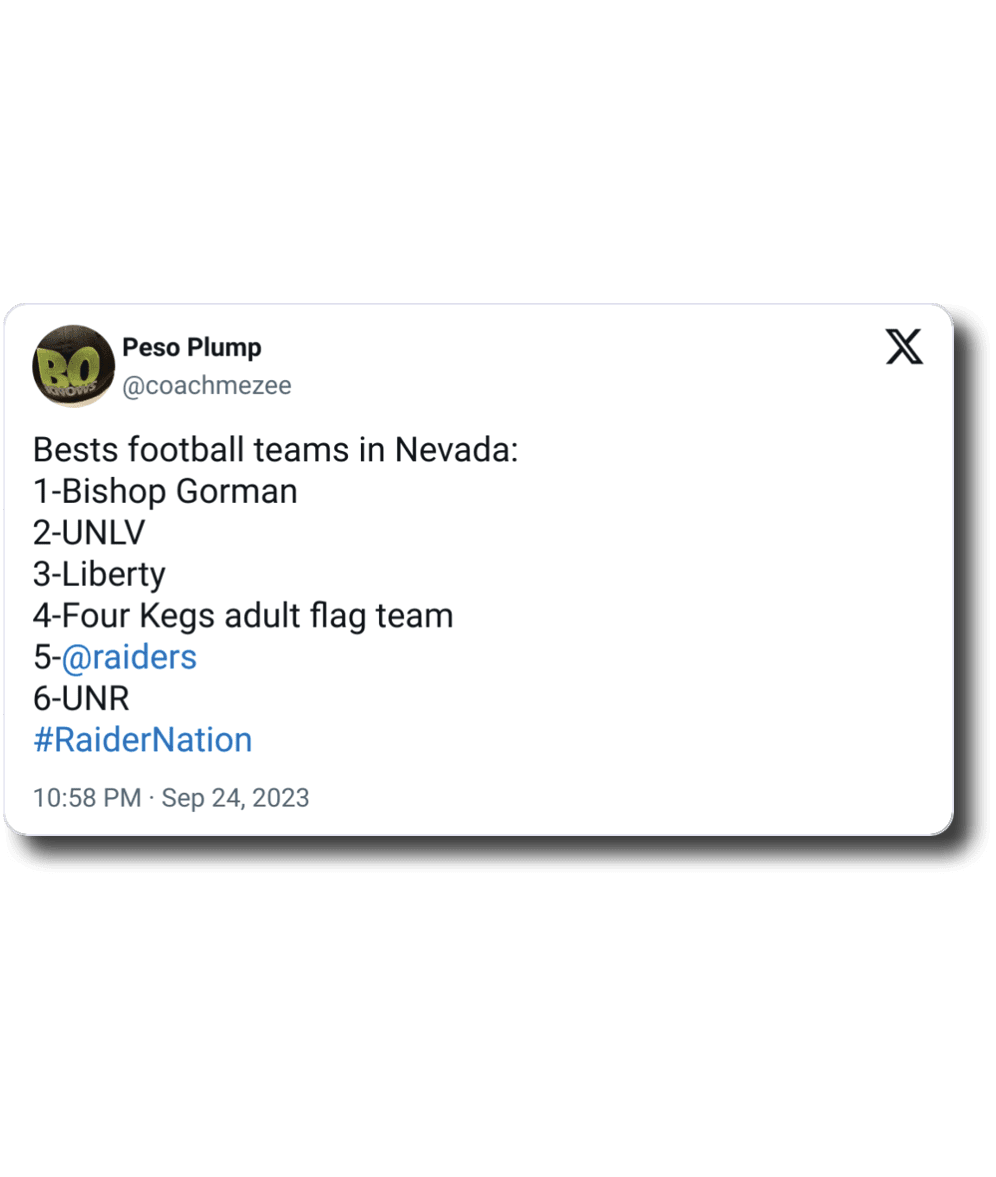Click the Peso Plump display name
996x1177 pixels.
(x=192, y=347)
